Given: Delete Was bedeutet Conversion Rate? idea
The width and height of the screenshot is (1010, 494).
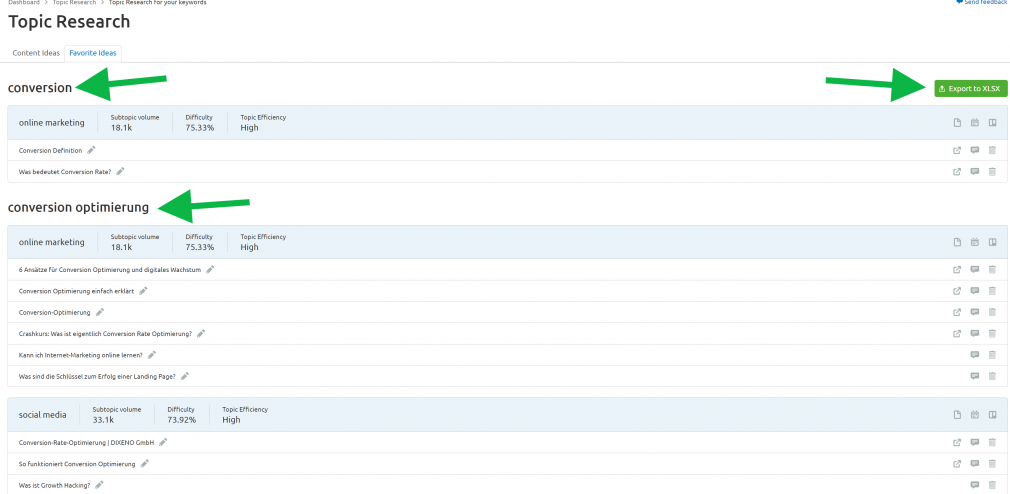Looking at the screenshot, I should coord(992,171).
